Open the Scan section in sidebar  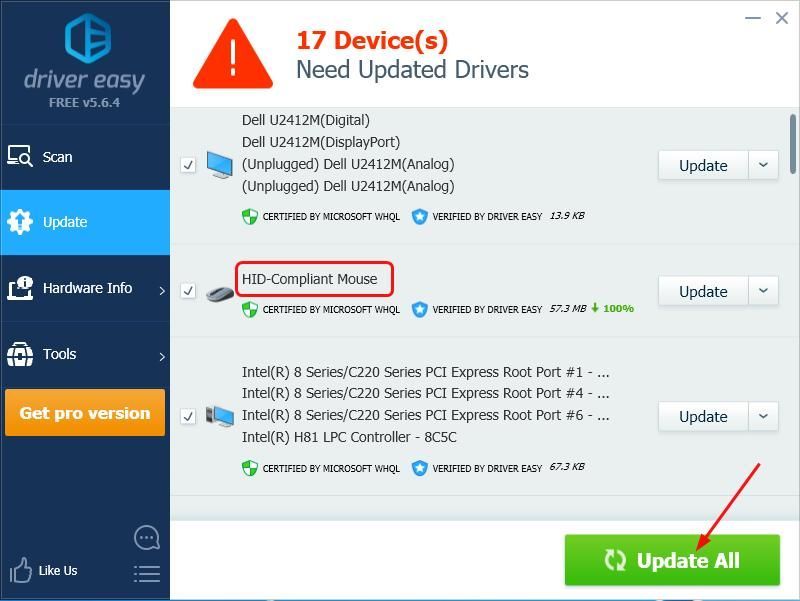(57, 157)
